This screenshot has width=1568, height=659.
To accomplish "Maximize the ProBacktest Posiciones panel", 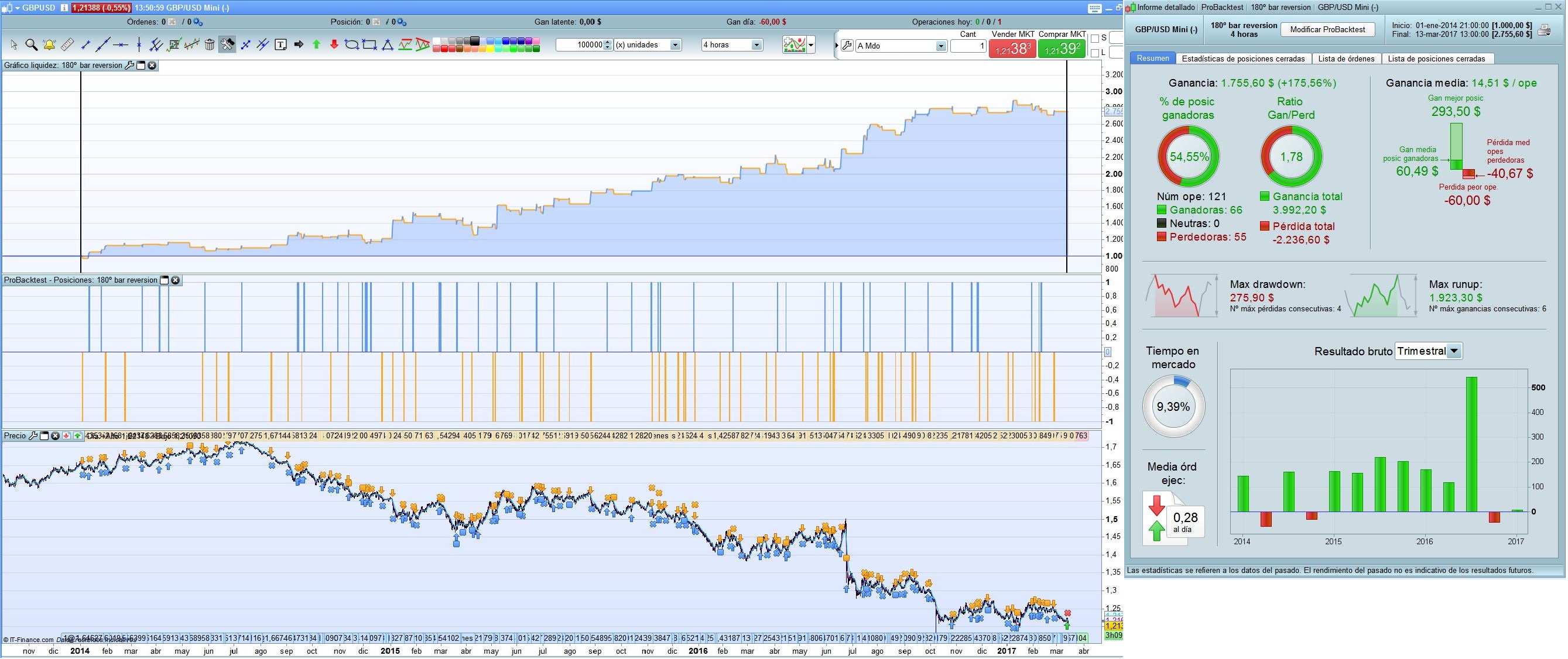I will click(x=164, y=280).
